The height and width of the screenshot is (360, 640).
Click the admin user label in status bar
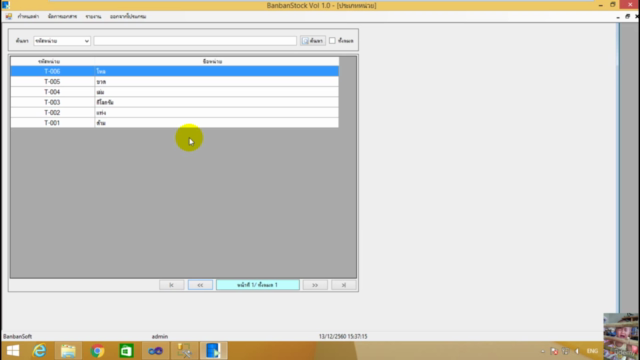pyautogui.click(x=160, y=336)
